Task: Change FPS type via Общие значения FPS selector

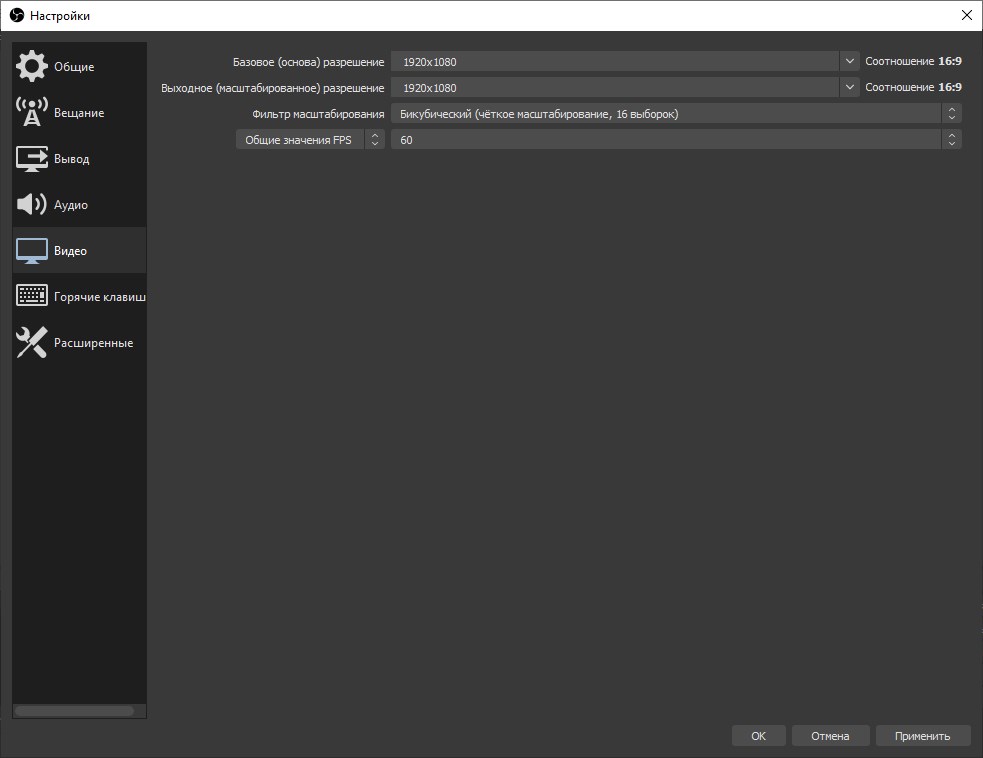Action: (309, 140)
